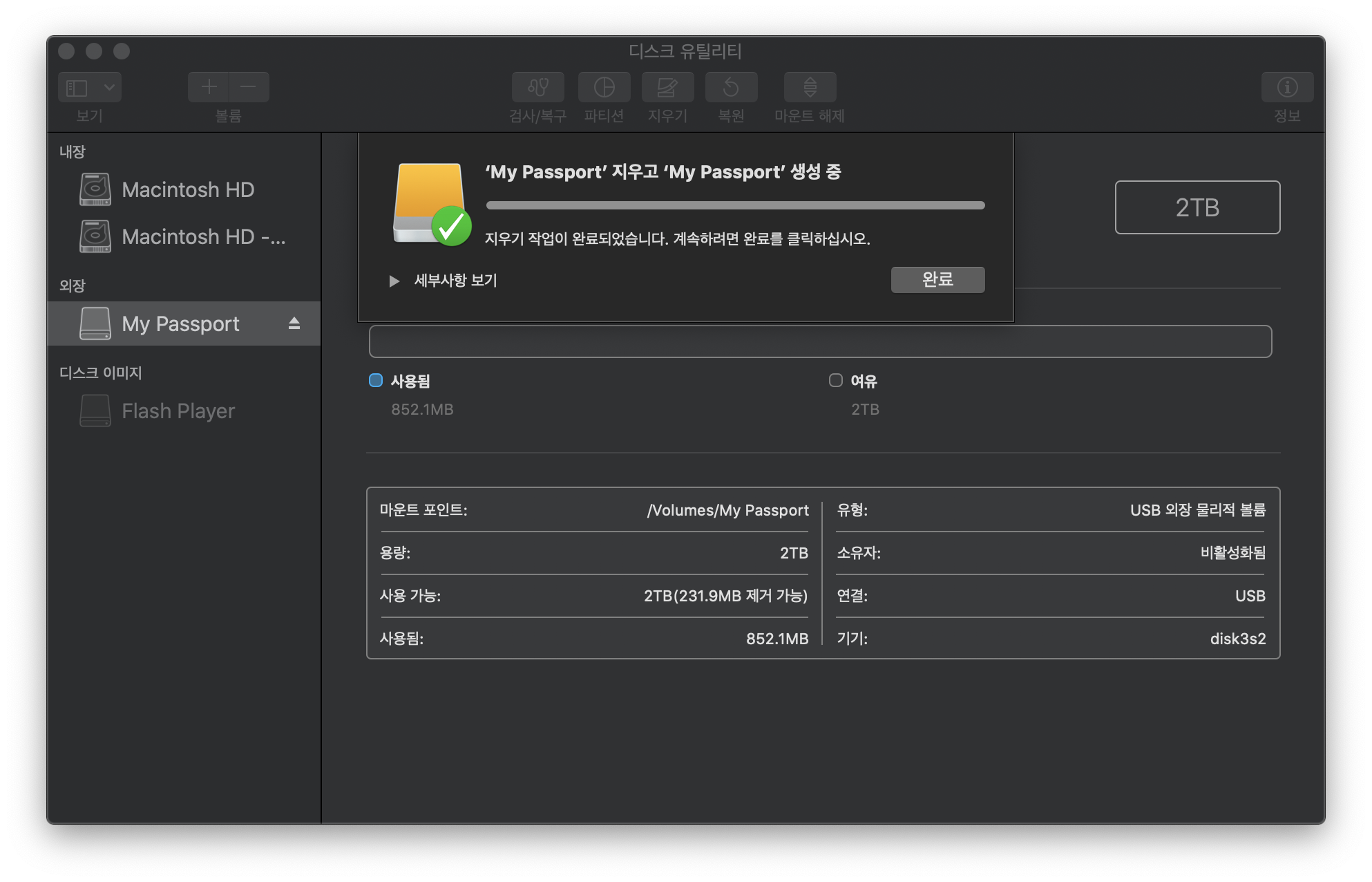Click the Erase (지우기) toolbar icon
Viewport: 1372px width, 882px height.
(x=667, y=87)
